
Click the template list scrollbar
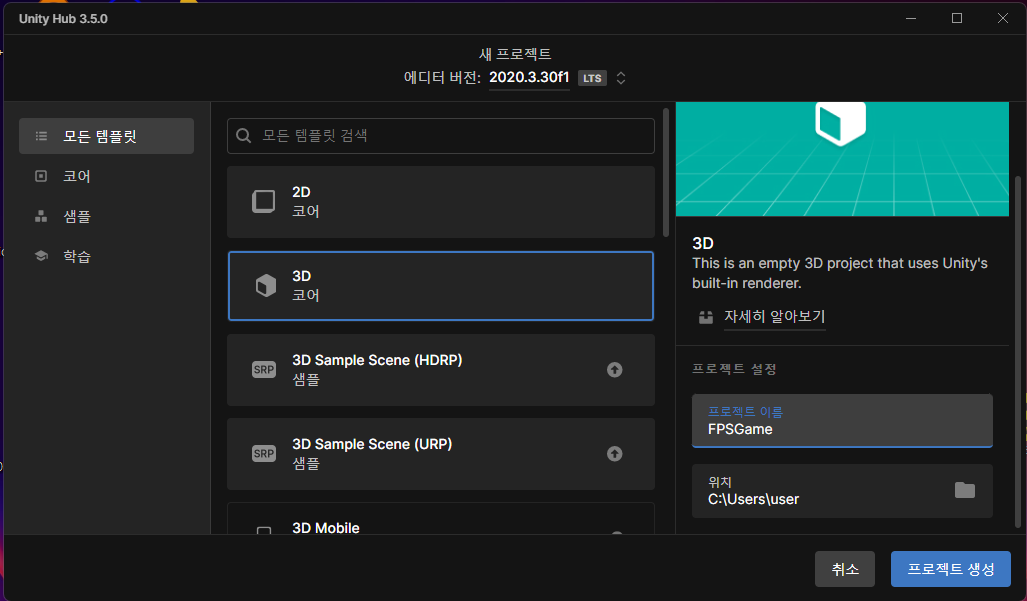[x=666, y=172]
